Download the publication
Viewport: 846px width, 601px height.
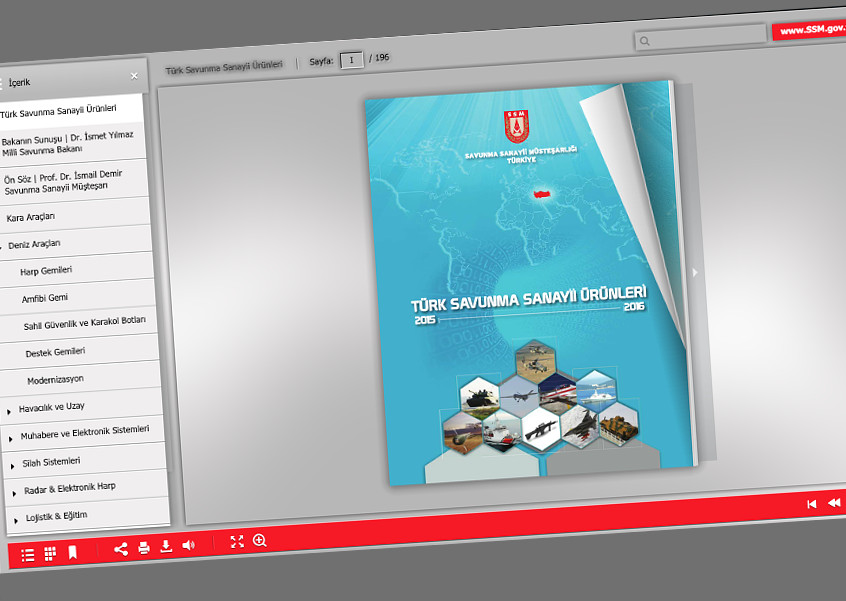point(166,547)
